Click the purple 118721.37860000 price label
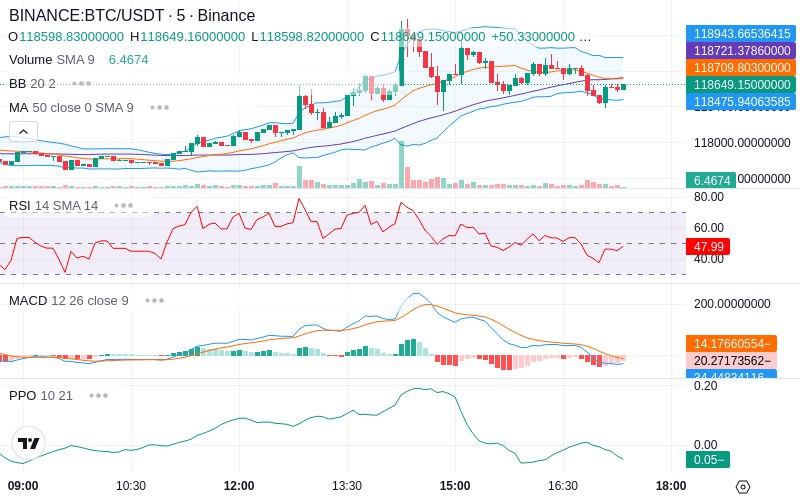 click(x=741, y=51)
